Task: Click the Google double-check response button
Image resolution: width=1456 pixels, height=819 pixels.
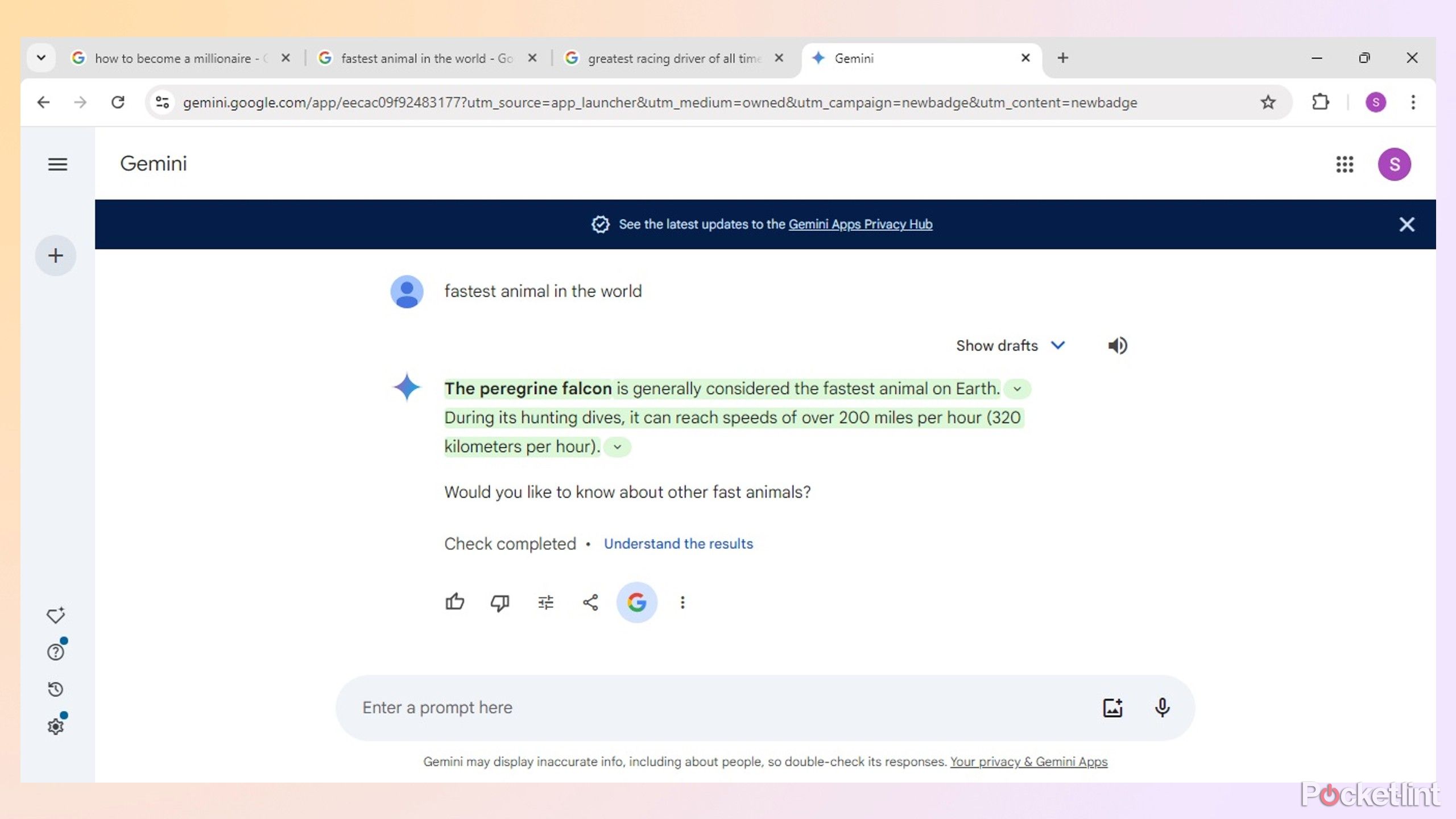Action: [x=637, y=602]
